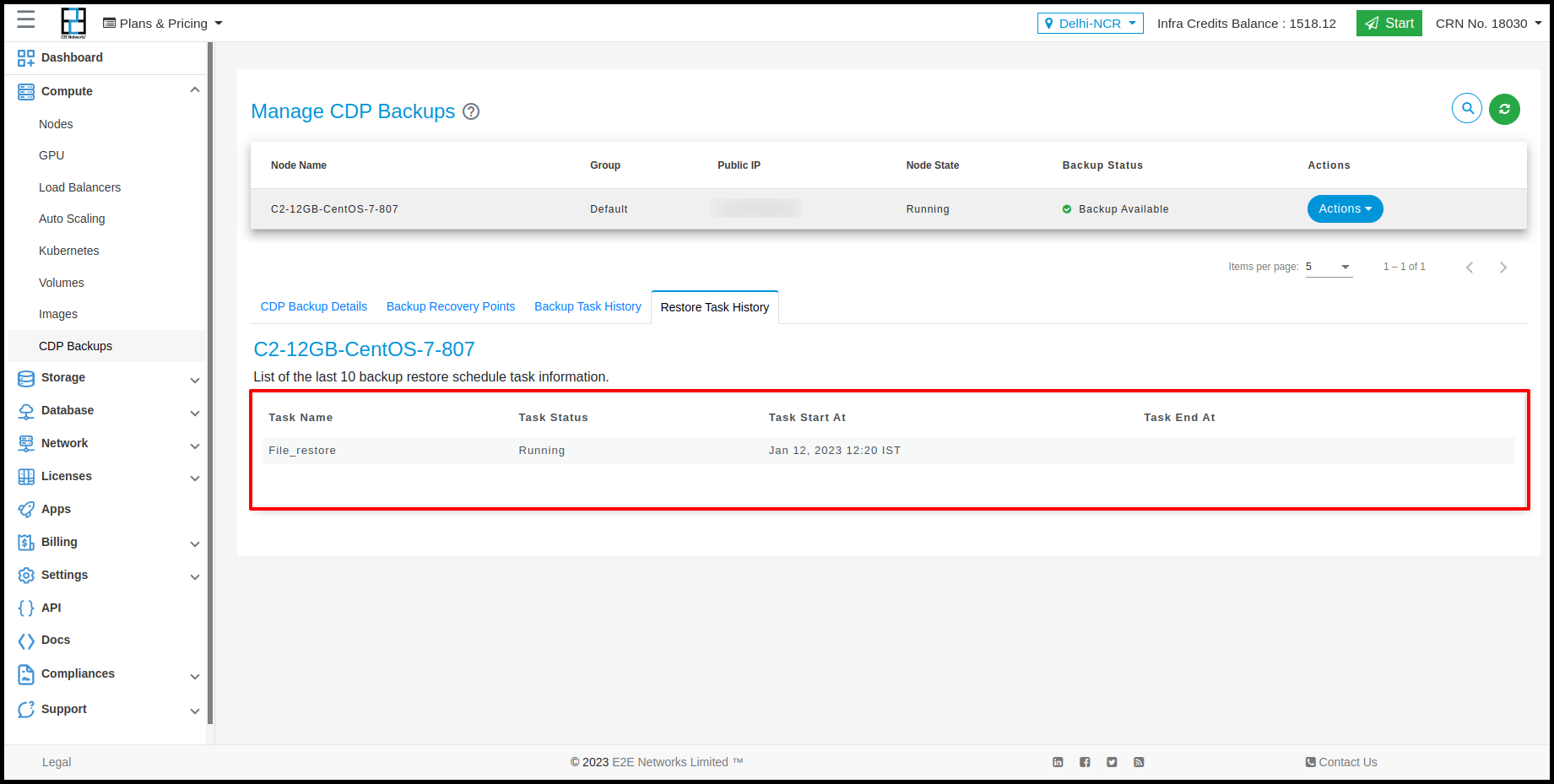Viewport: 1554px width, 784px height.
Task: Open Plans & Pricing dropdown
Action: 163,24
